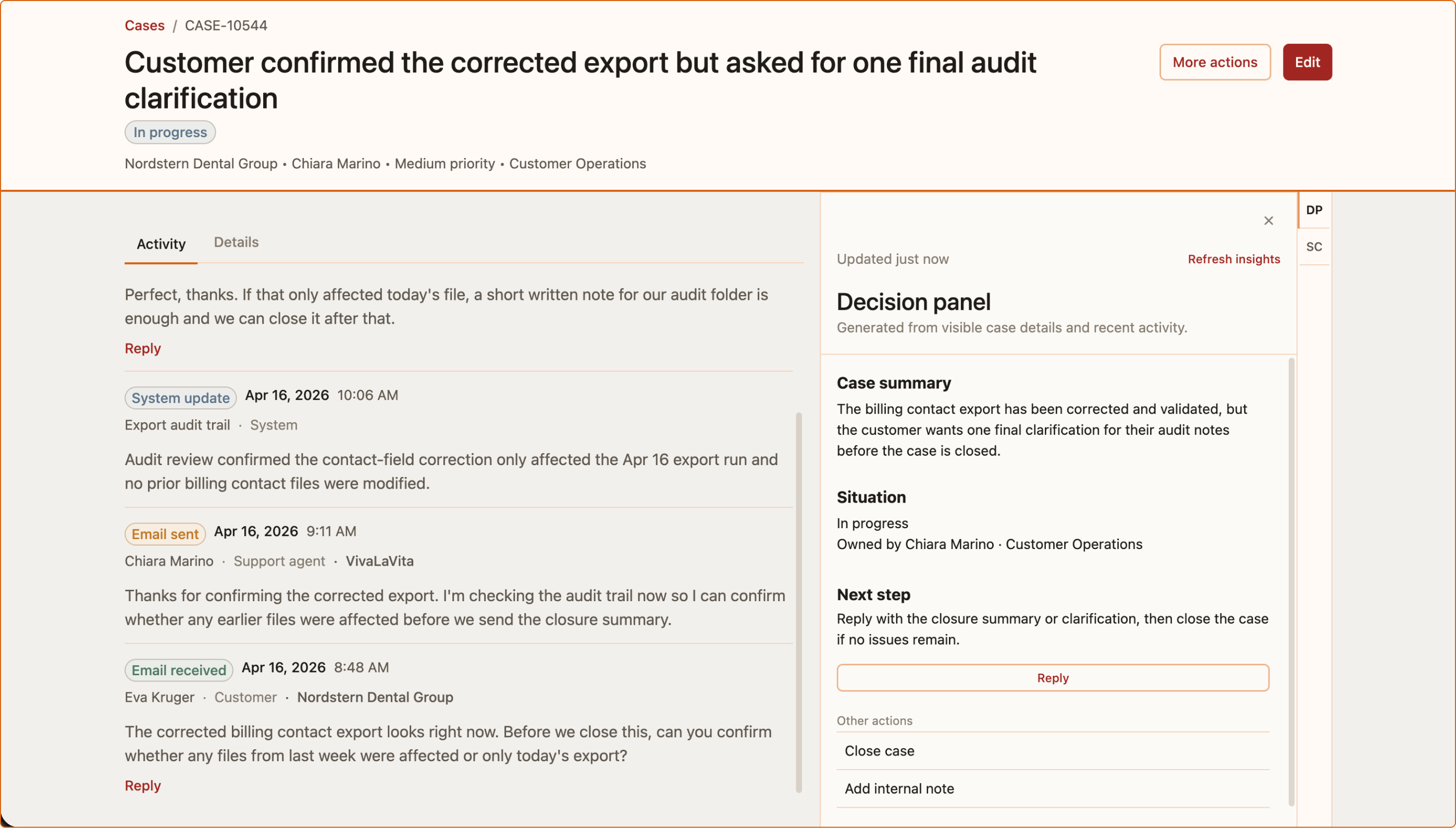
Task: Go back to Cases via breadcrumb
Action: tap(144, 26)
